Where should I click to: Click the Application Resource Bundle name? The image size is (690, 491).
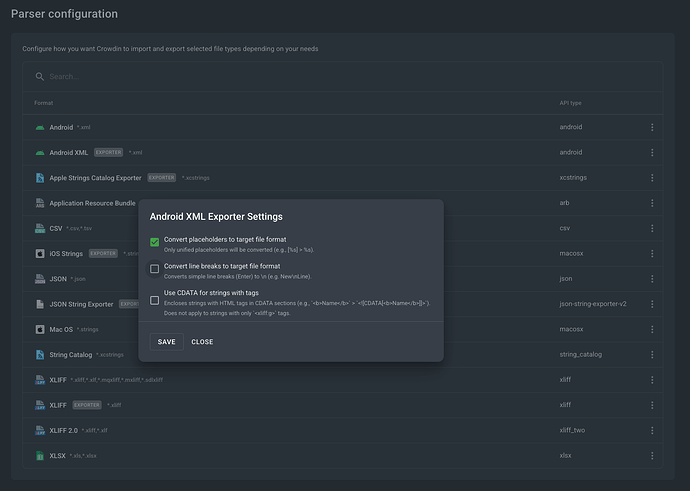click(92, 203)
